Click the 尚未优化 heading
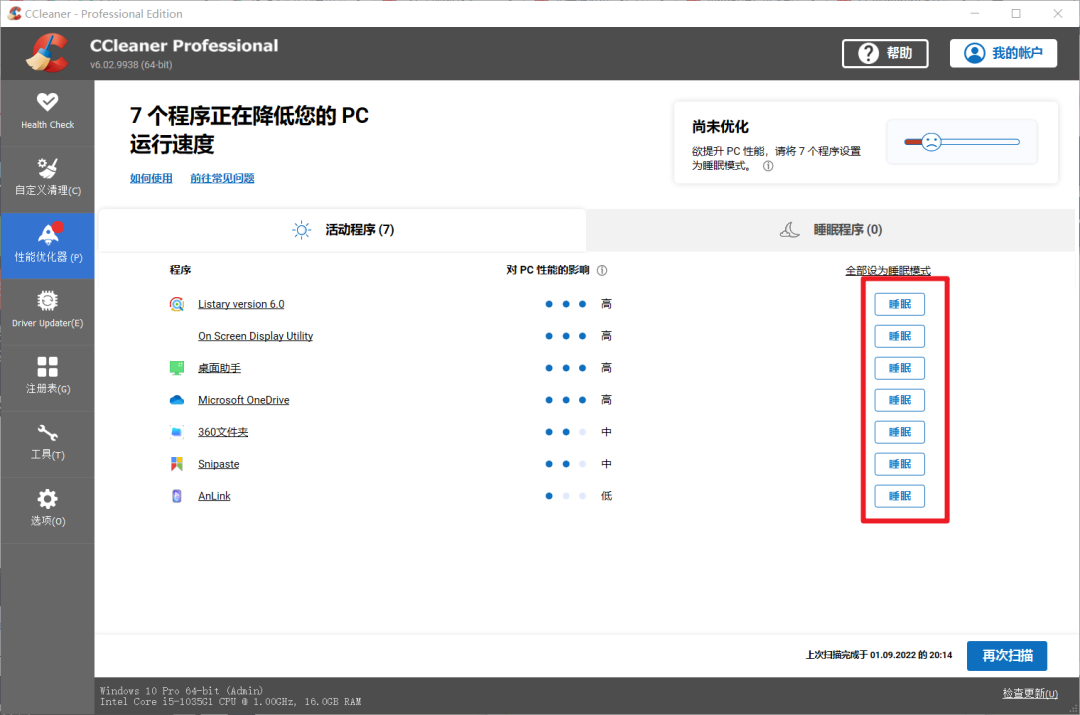Viewport: 1080px width, 715px height. pos(720,127)
